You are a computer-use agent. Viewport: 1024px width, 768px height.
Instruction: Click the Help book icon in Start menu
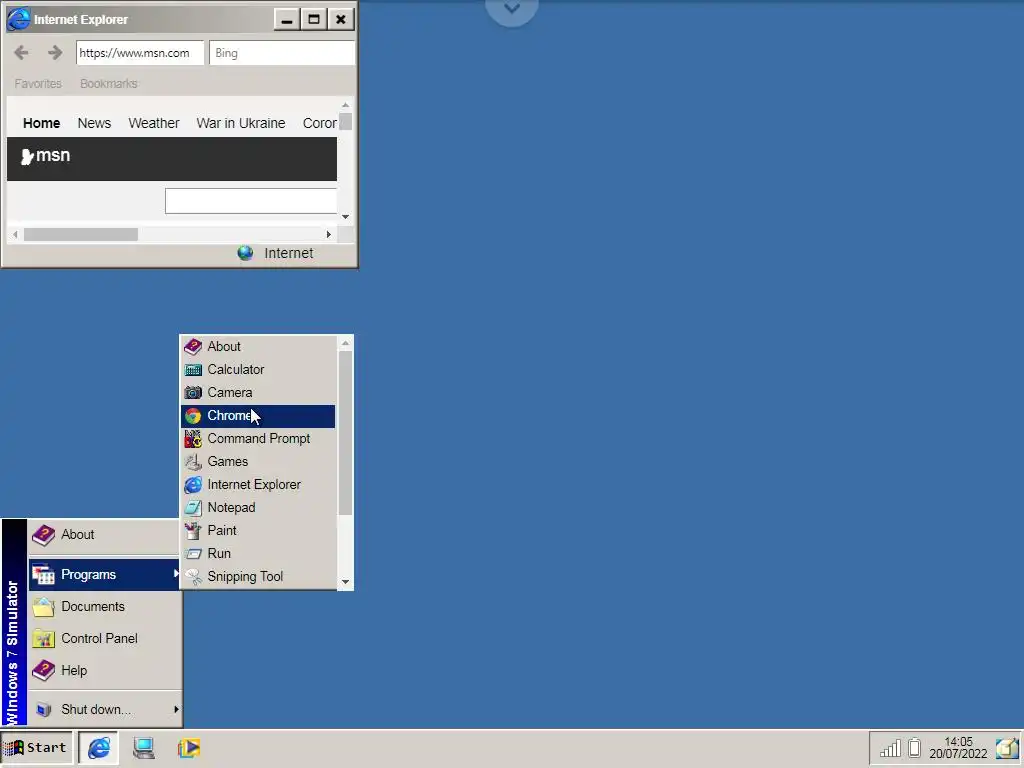[44, 671]
